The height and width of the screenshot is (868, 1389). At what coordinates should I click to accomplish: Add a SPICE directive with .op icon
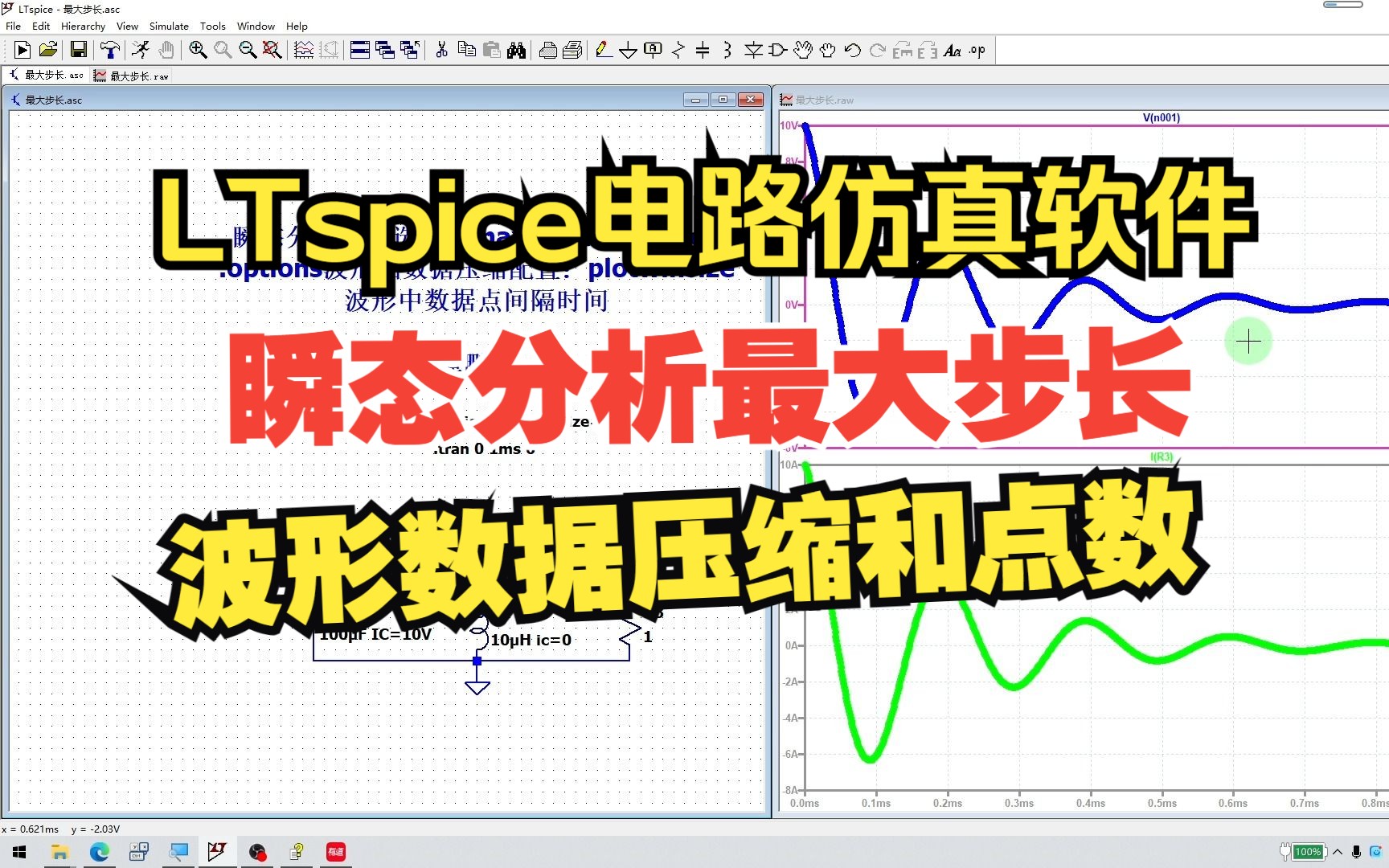pyautogui.click(x=977, y=50)
